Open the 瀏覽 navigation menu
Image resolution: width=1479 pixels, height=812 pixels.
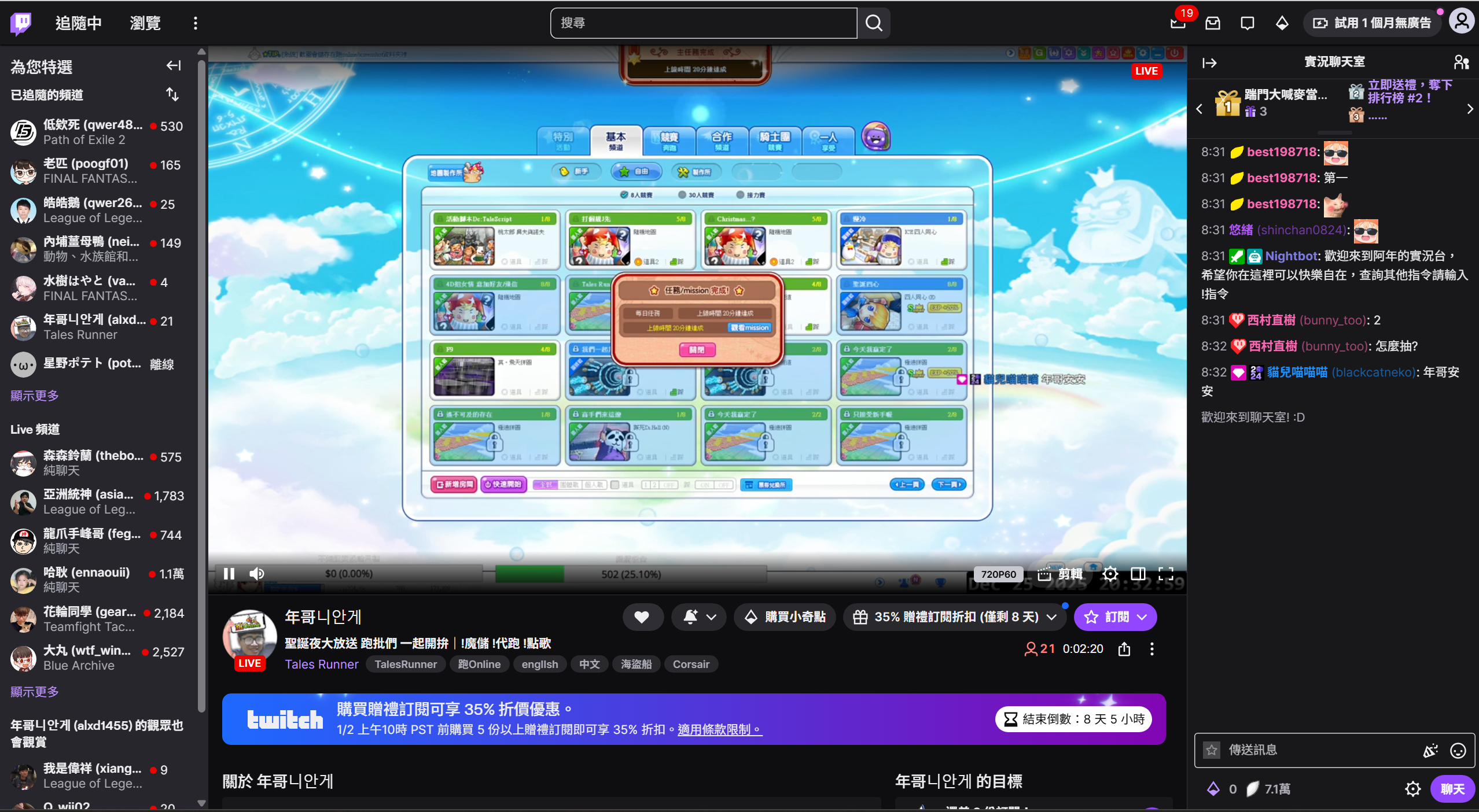tap(145, 23)
